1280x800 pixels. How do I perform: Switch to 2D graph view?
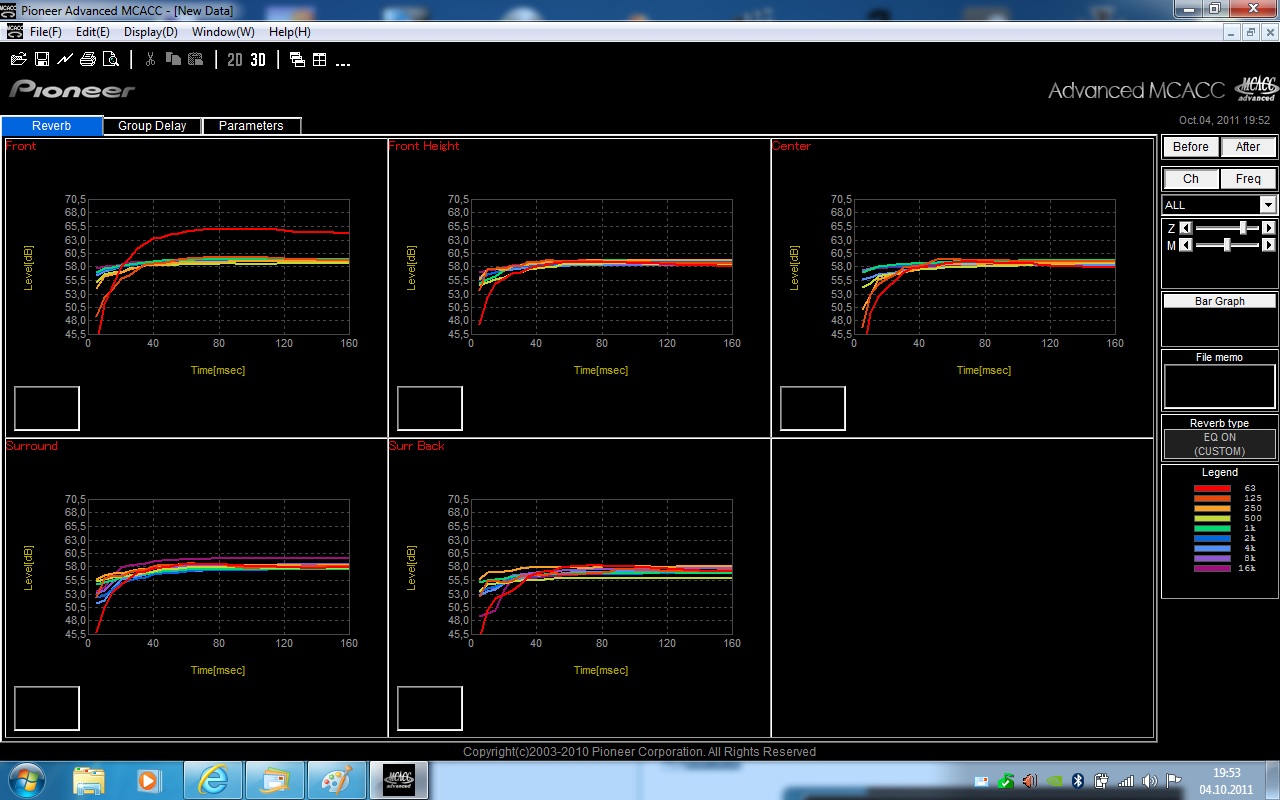coord(235,60)
